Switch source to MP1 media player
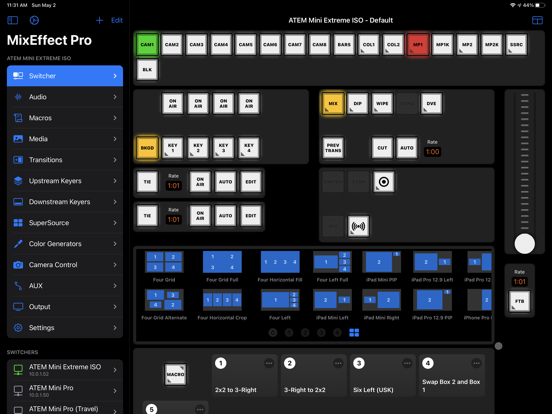The image size is (552, 414). [418, 45]
